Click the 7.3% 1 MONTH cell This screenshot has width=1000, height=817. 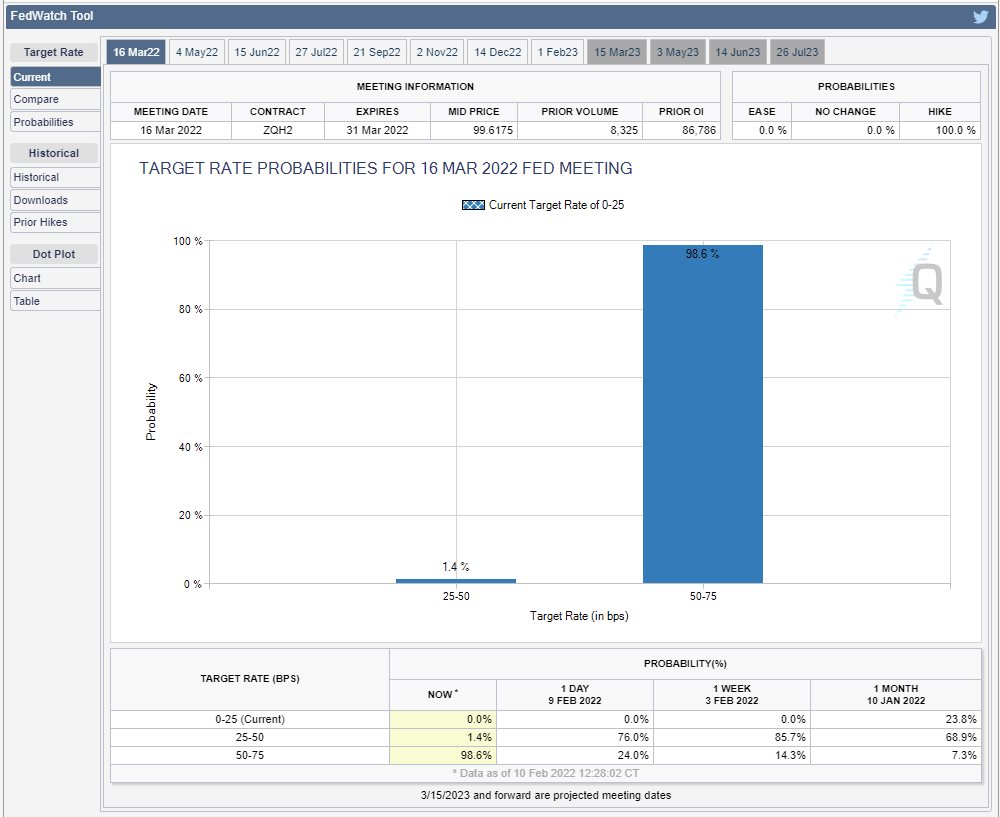pyautogui.click(x=896, y=755)
